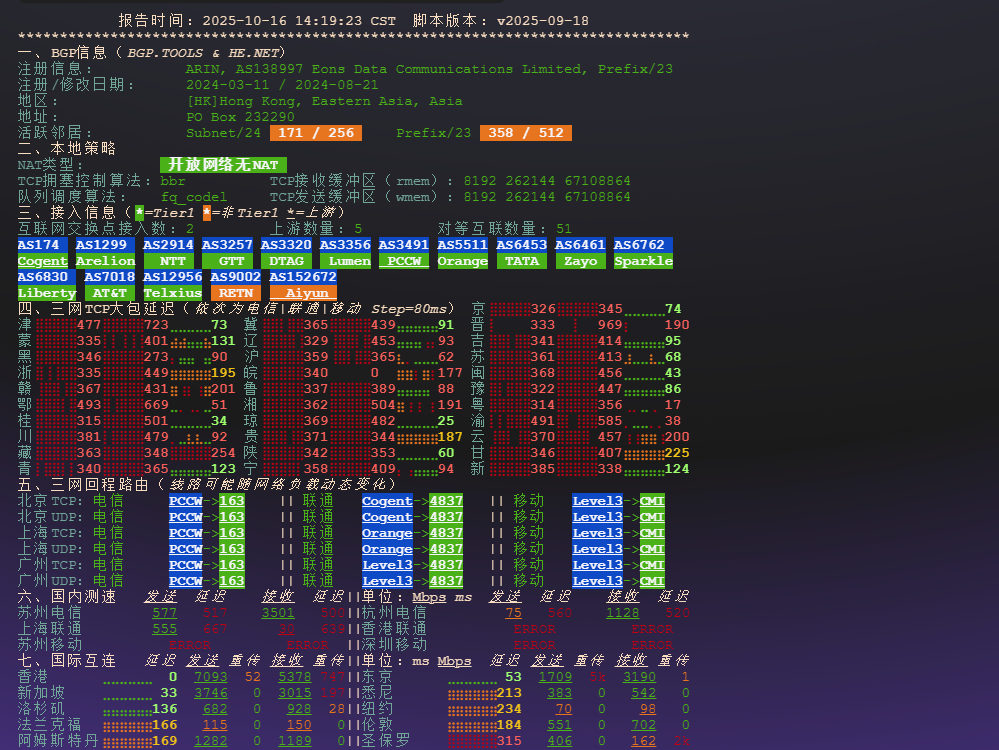Select the Arelion green label under AS1299
The width and height of the screenshot is (999, 750).
[x=105, y=261]
